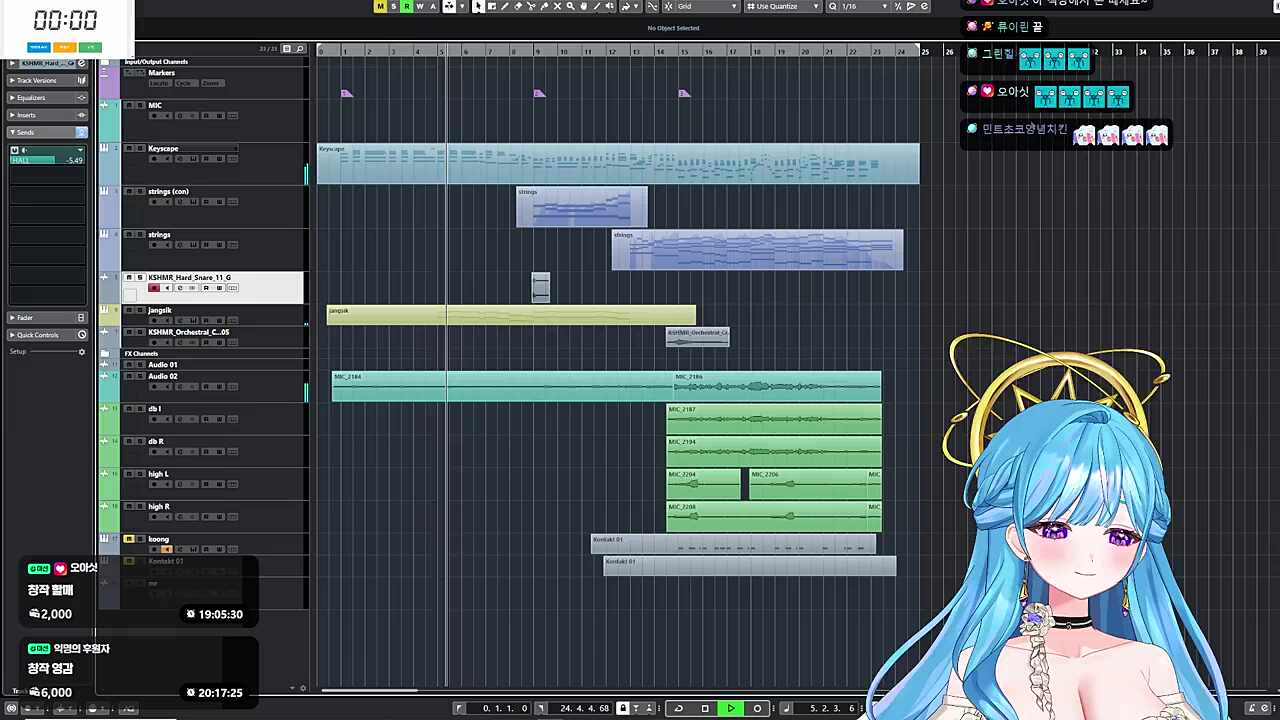Select the Keyscape instrument track
The image size is (1280, 720).
[x=163, y=148]
